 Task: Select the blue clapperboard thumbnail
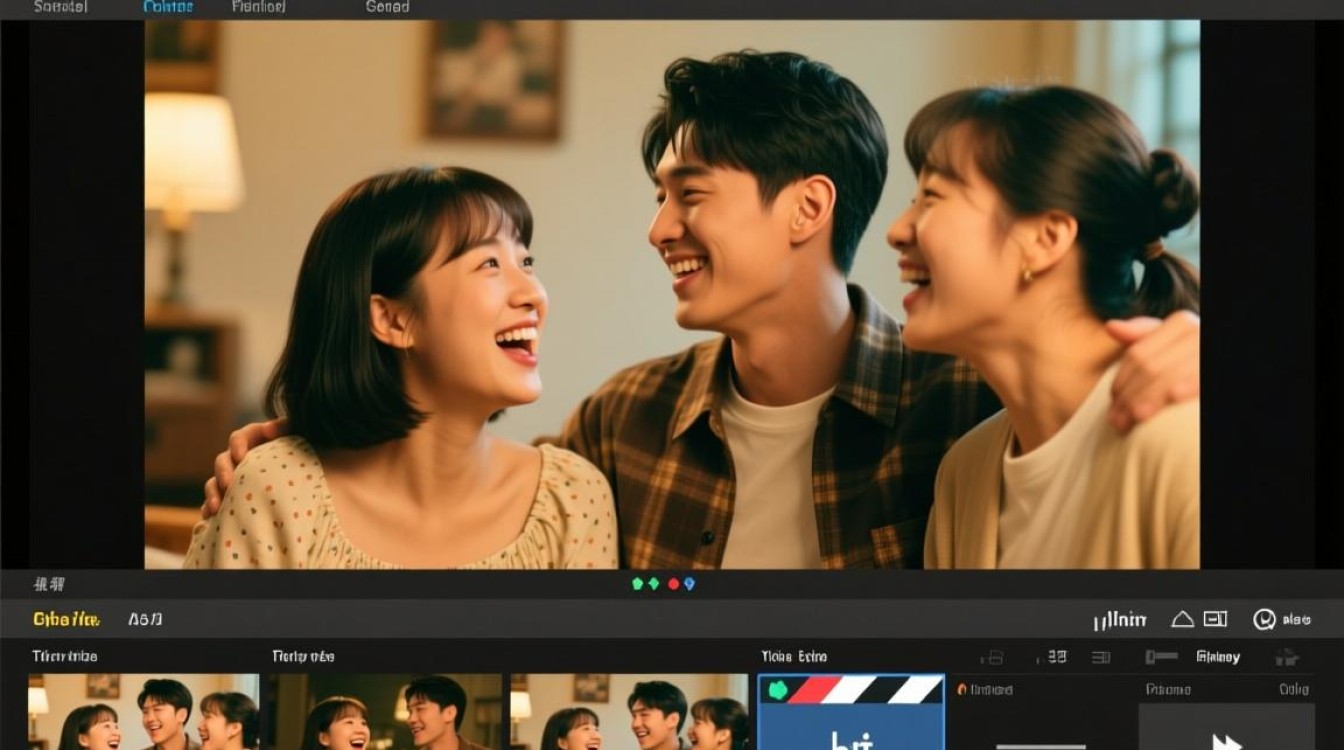851,712
